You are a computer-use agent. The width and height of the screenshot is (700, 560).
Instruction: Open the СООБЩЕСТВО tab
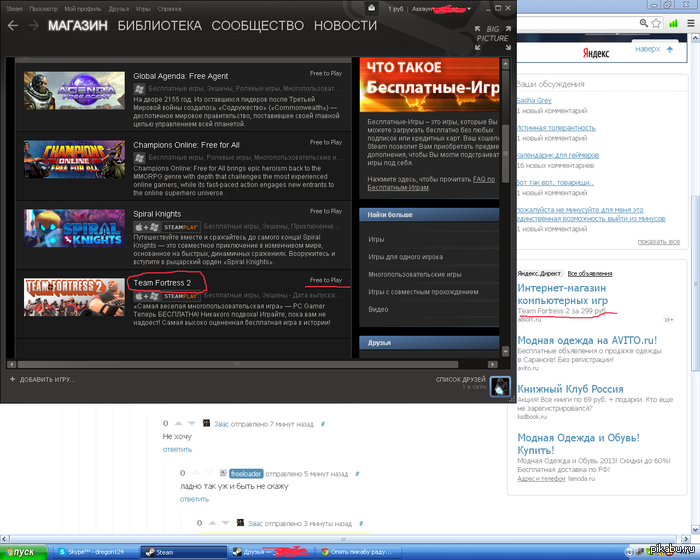[258, 25]
